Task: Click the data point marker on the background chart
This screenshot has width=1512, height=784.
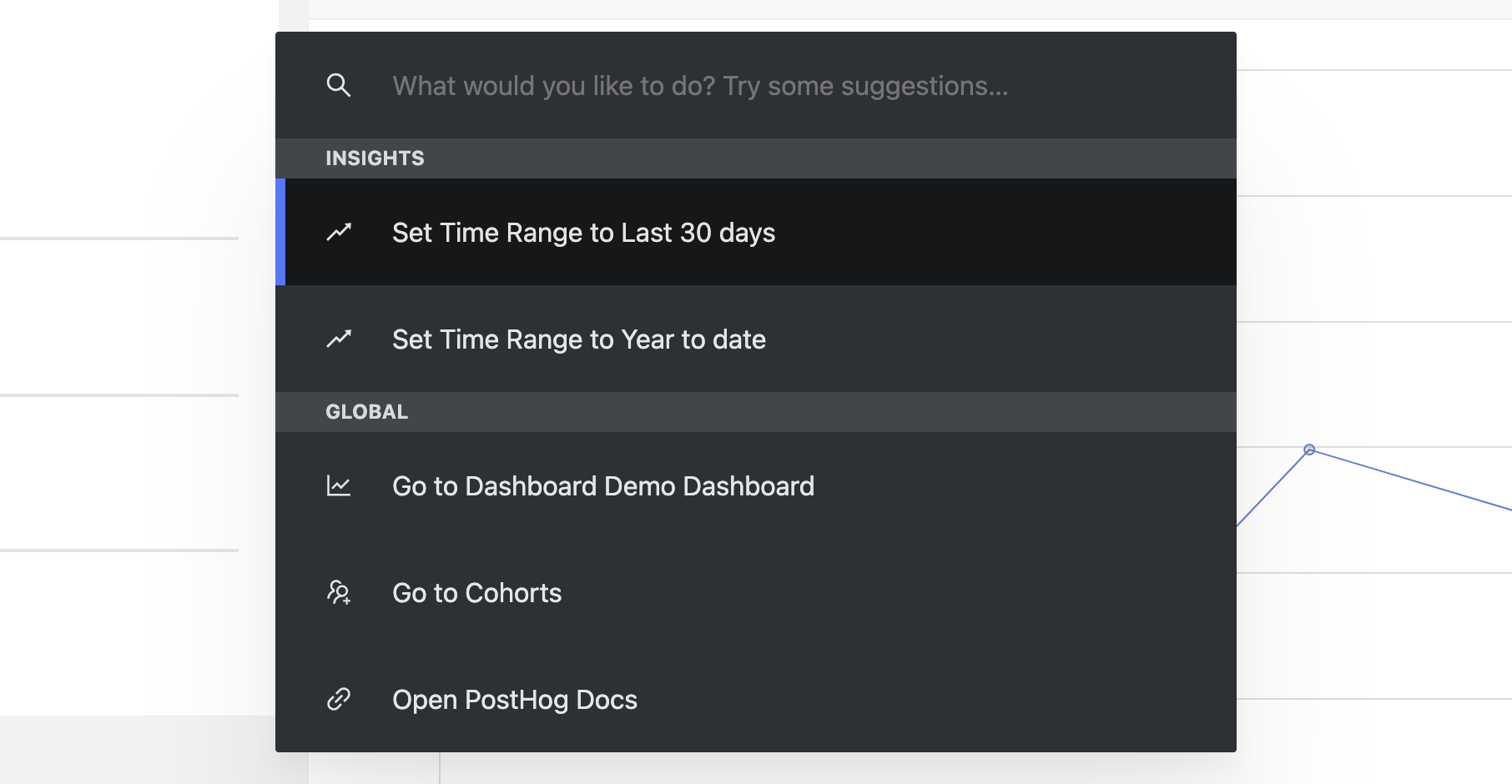Action: pyautogui.click(x=1308, y=450)
